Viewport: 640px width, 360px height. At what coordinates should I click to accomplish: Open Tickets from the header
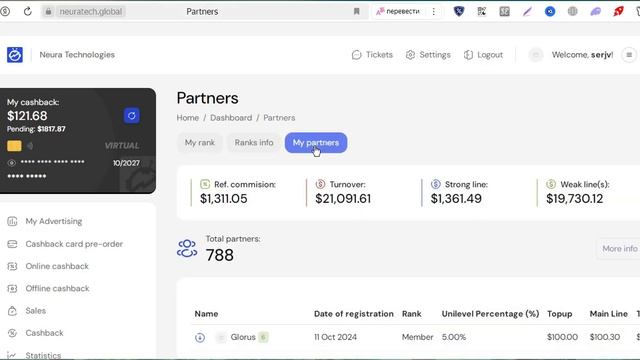[372, 55]
